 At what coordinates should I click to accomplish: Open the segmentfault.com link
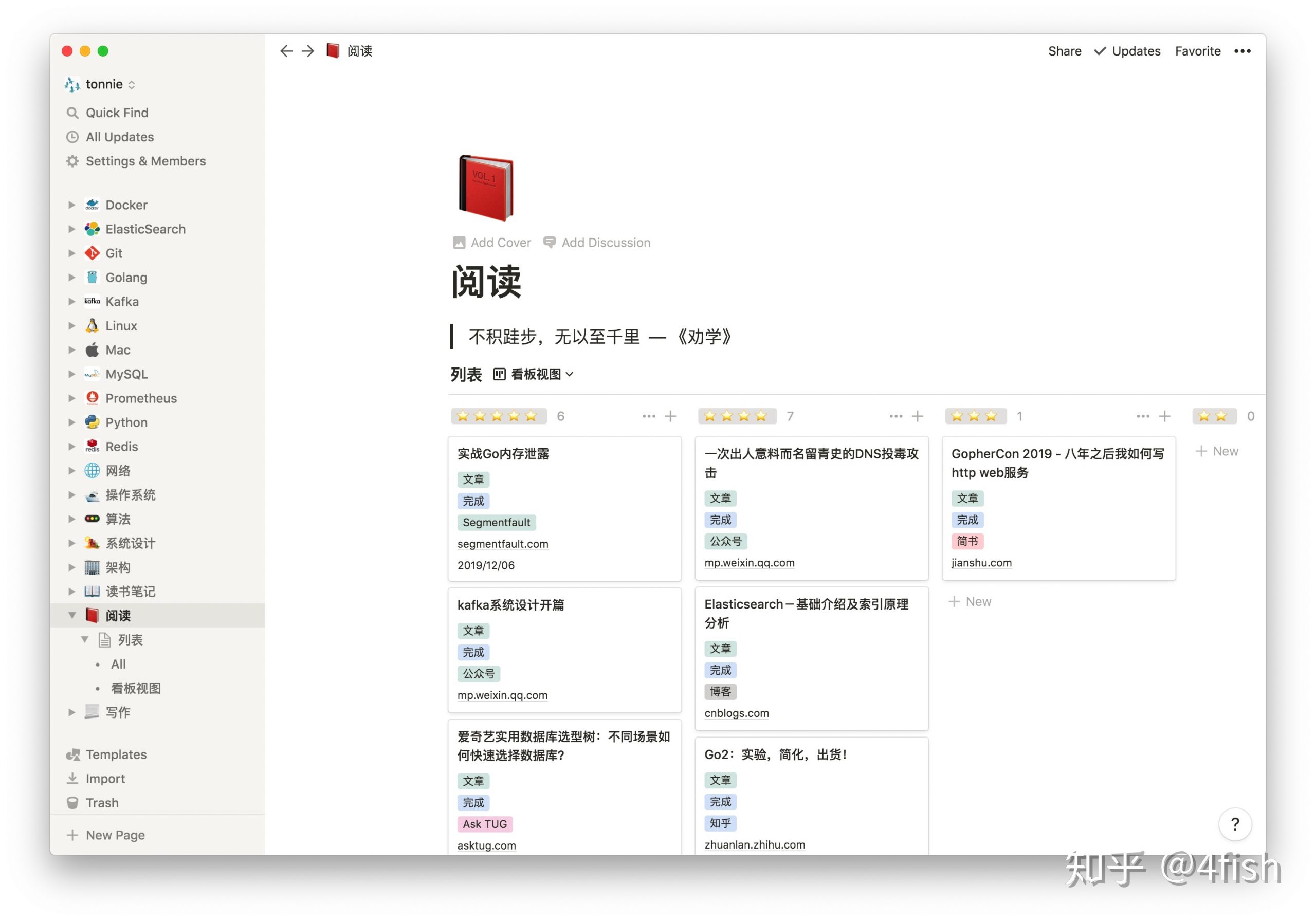tap(503, 544)
